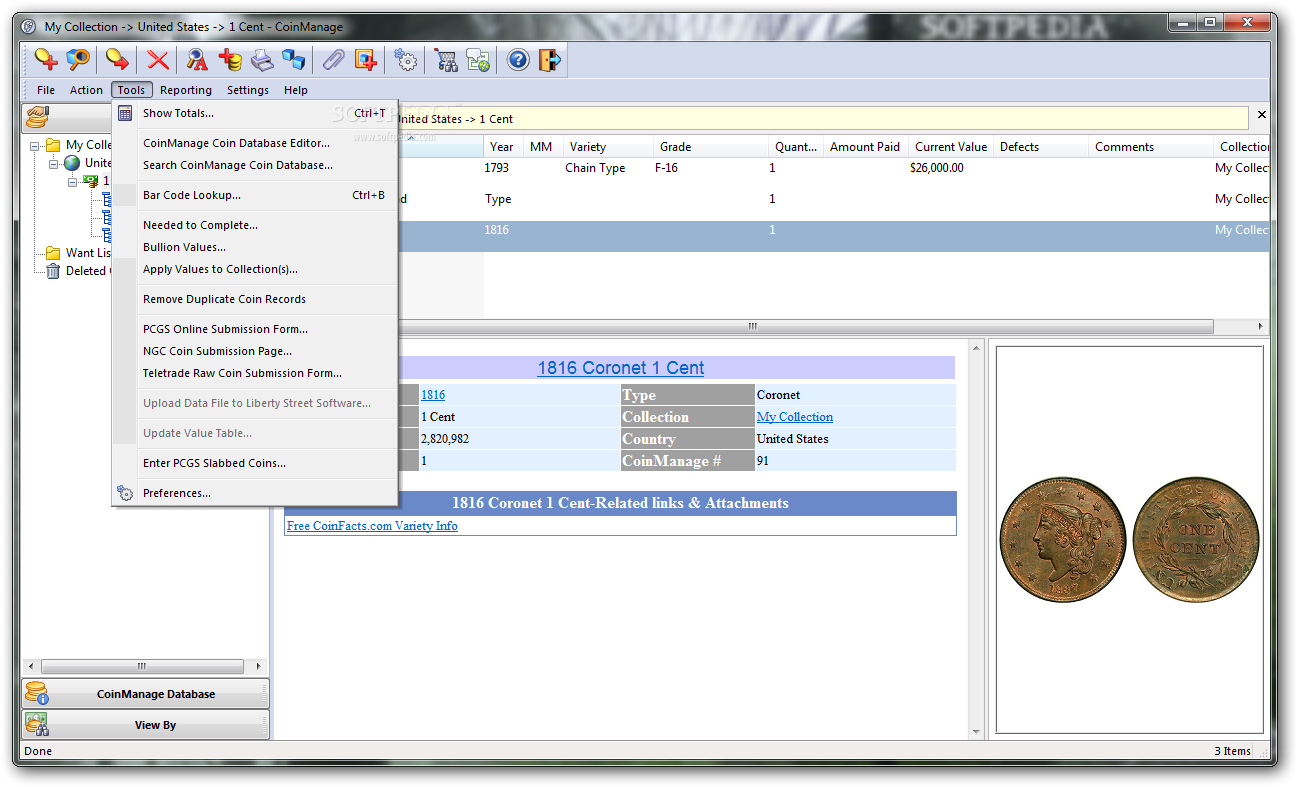Click the paperclip attachment icon
This screenshot has height=787, width=1298.
point(333,60)
